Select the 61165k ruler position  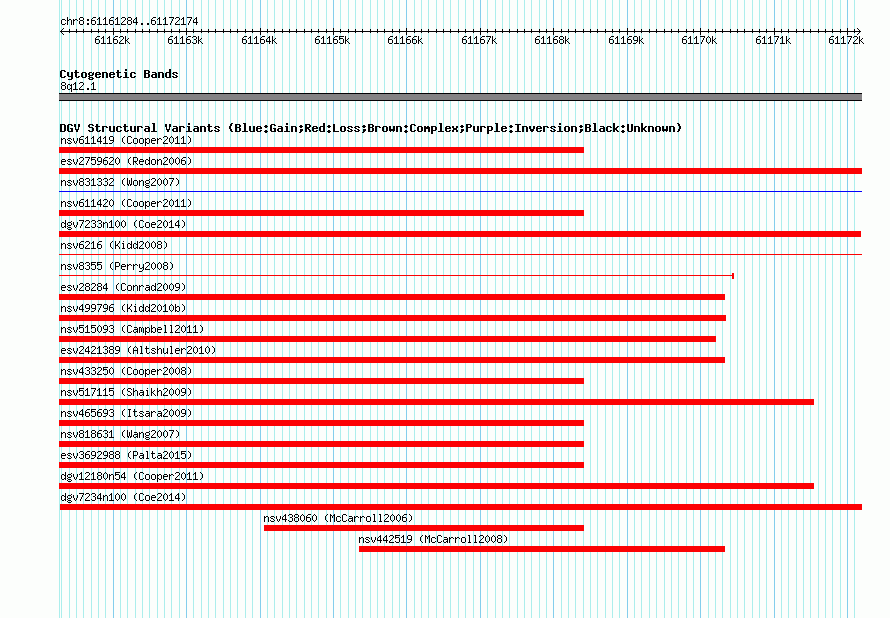point(332,40)
